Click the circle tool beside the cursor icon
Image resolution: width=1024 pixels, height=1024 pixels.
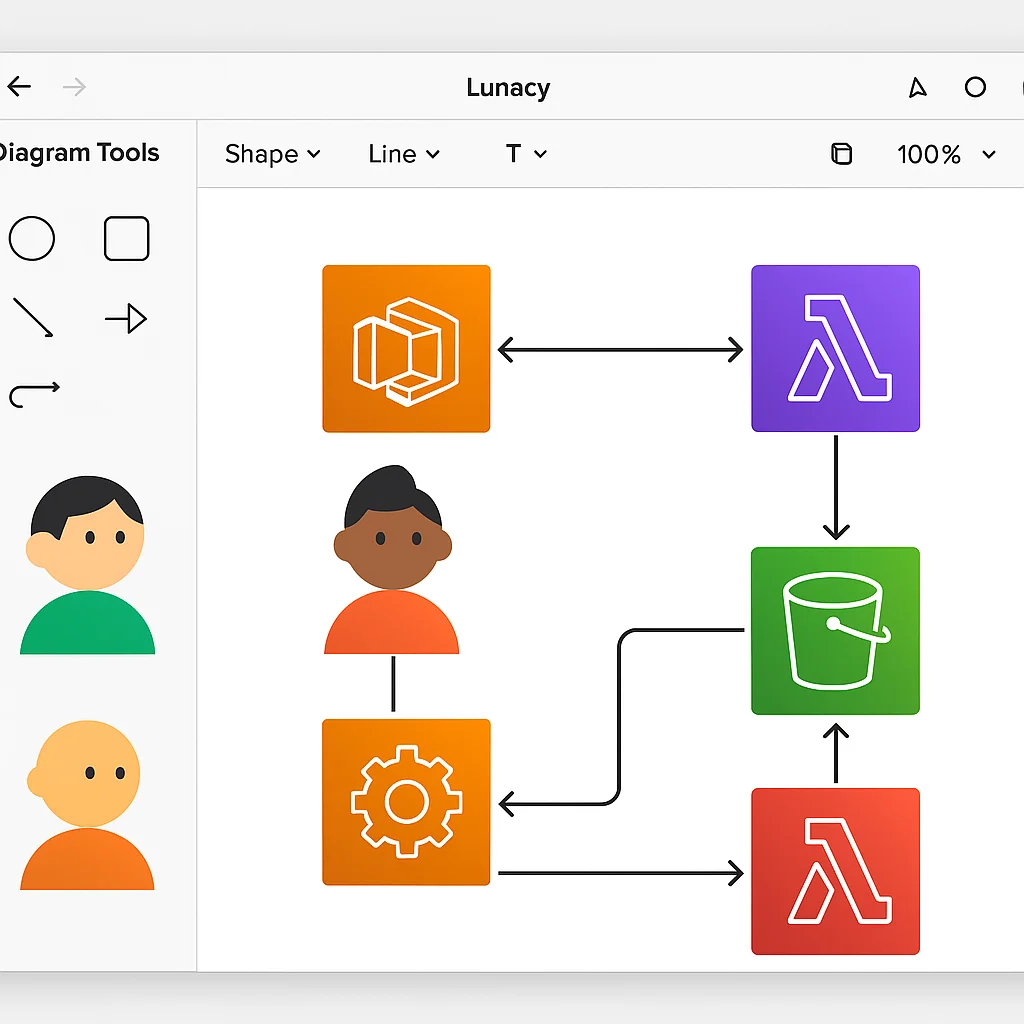[975, 88]
